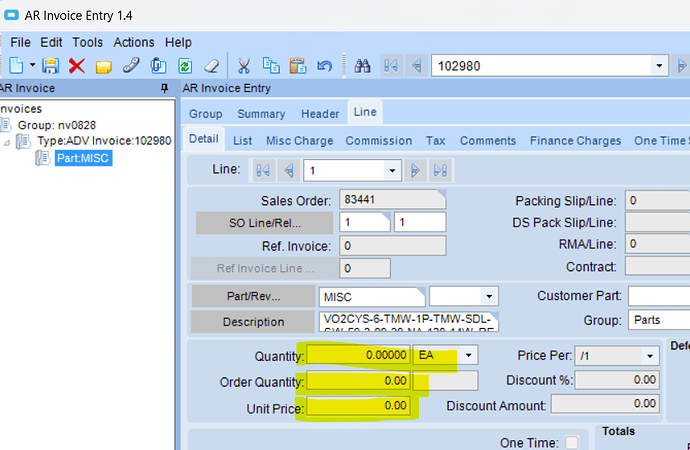
Task: Cut selection with scissors icon
Action: click(243, 66)
